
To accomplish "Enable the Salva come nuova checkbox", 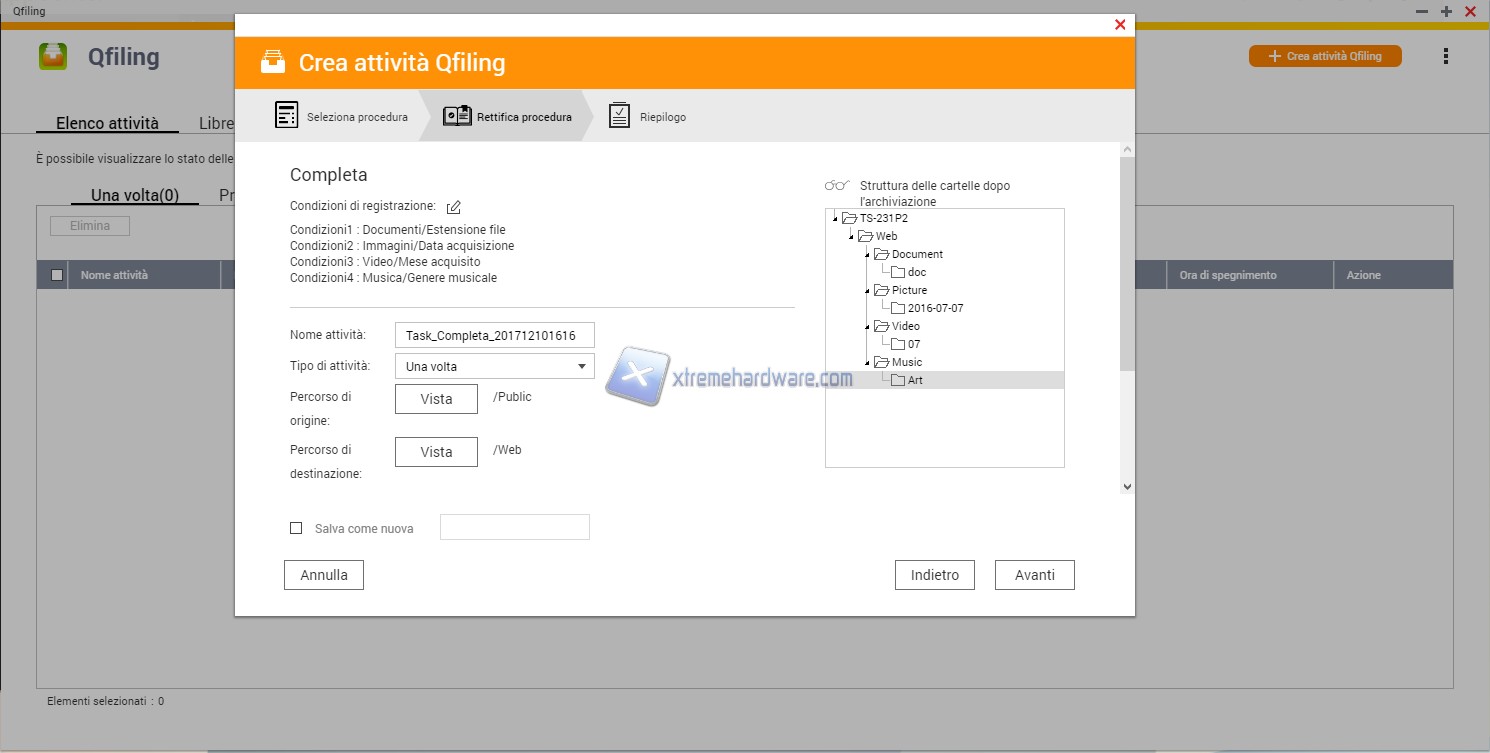I will click(x=296, y=528).
